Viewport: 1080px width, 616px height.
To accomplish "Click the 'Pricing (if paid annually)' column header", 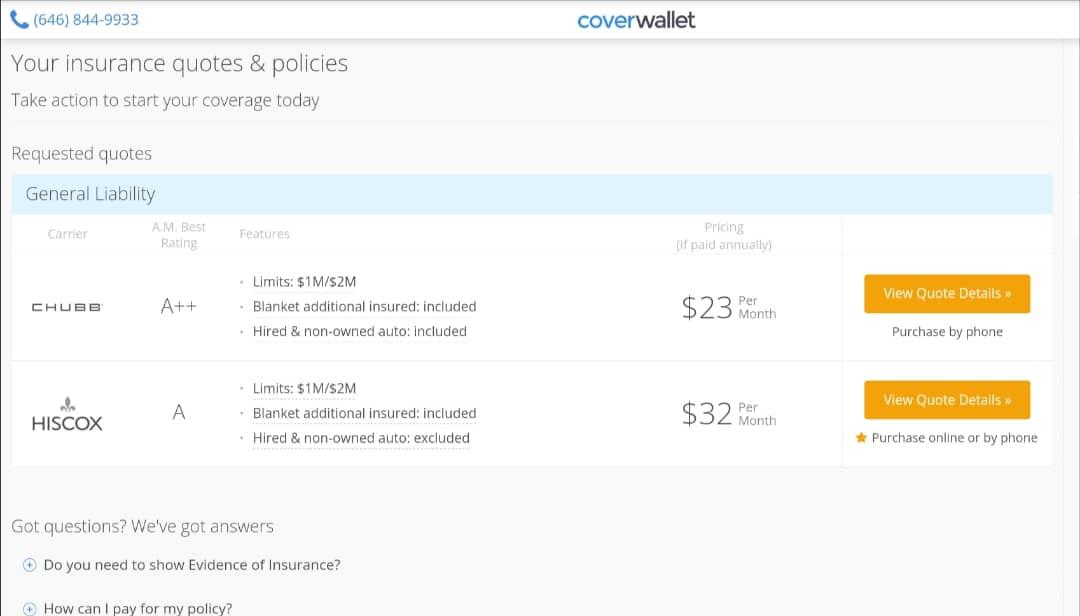I will [x=724, y=236].
